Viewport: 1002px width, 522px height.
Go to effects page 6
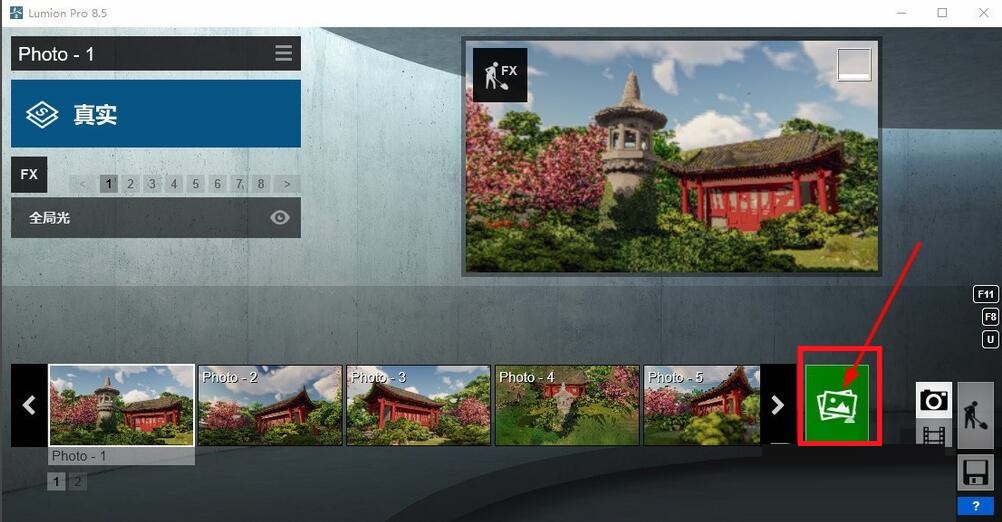(x=217, y=184)
